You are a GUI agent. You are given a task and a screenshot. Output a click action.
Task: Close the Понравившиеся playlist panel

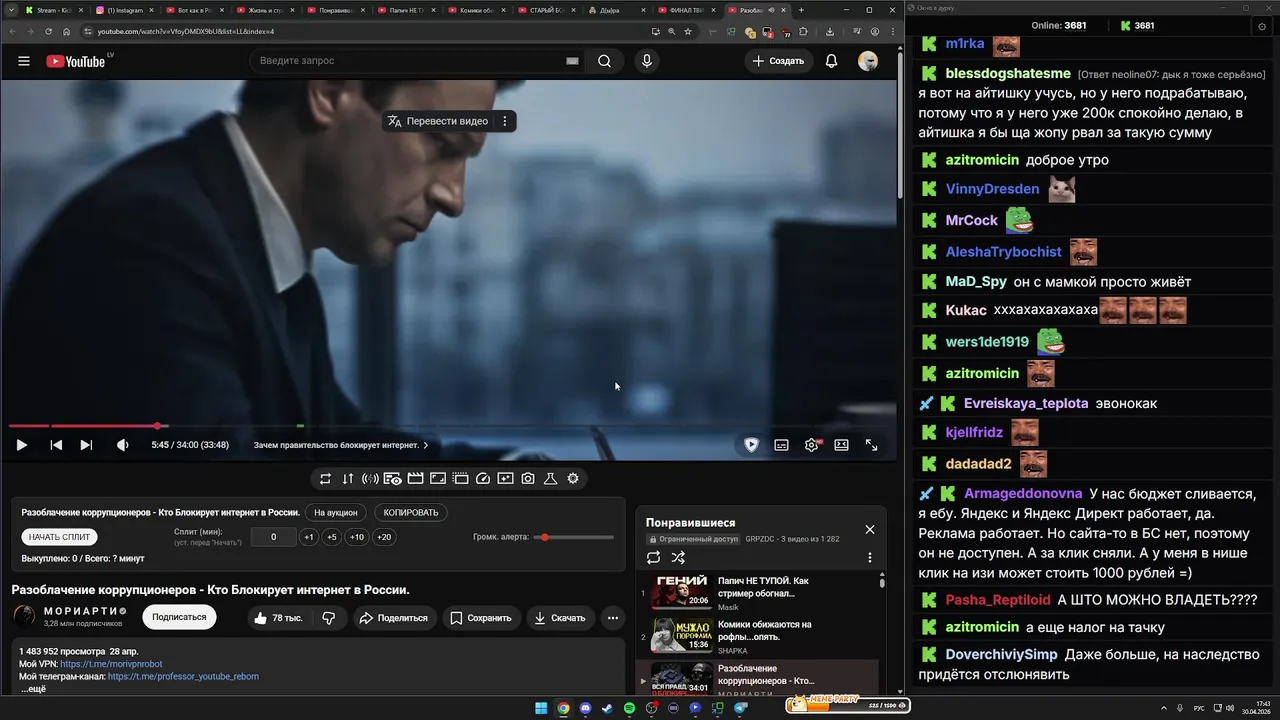[869, 529]
